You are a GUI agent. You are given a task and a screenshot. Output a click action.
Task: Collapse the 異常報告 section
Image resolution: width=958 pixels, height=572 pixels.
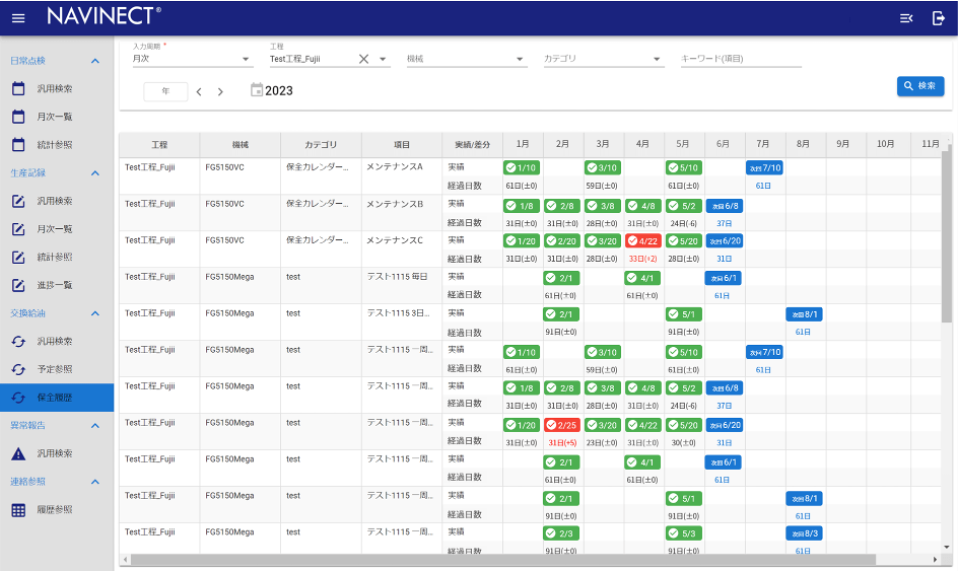click(x=95, y=425)
